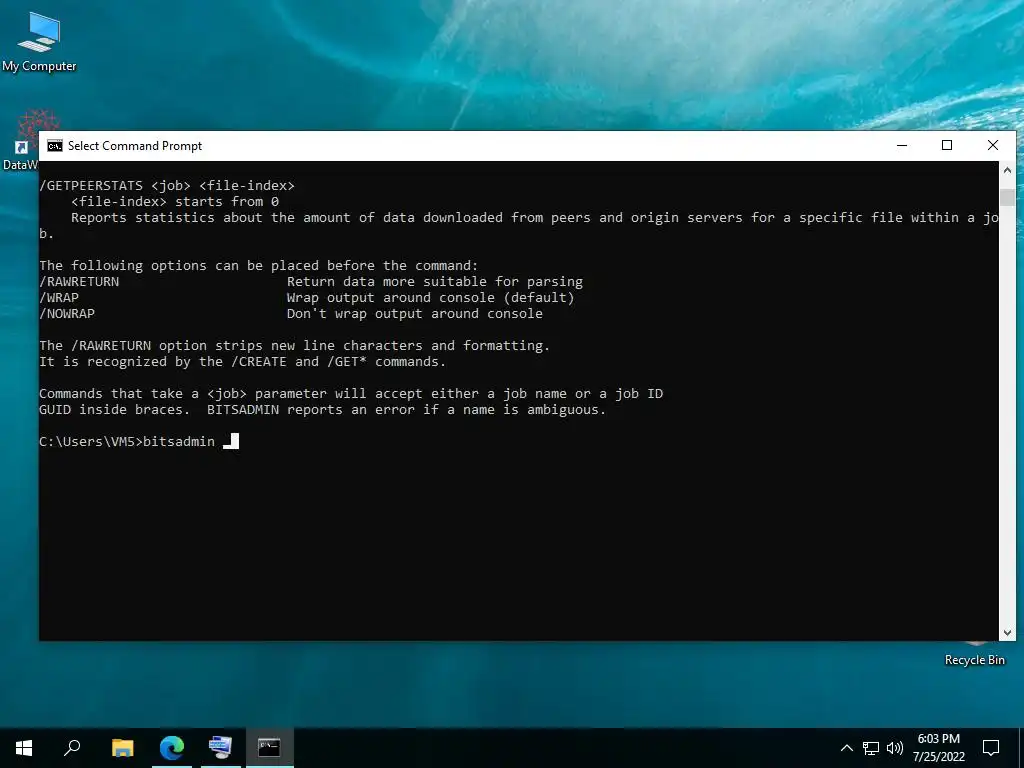Click the 'Select Command Prompt' window title
Image resolution: width=1024 pixels, height=768 pixels.
pyautogui.click(x=135, y=146)
